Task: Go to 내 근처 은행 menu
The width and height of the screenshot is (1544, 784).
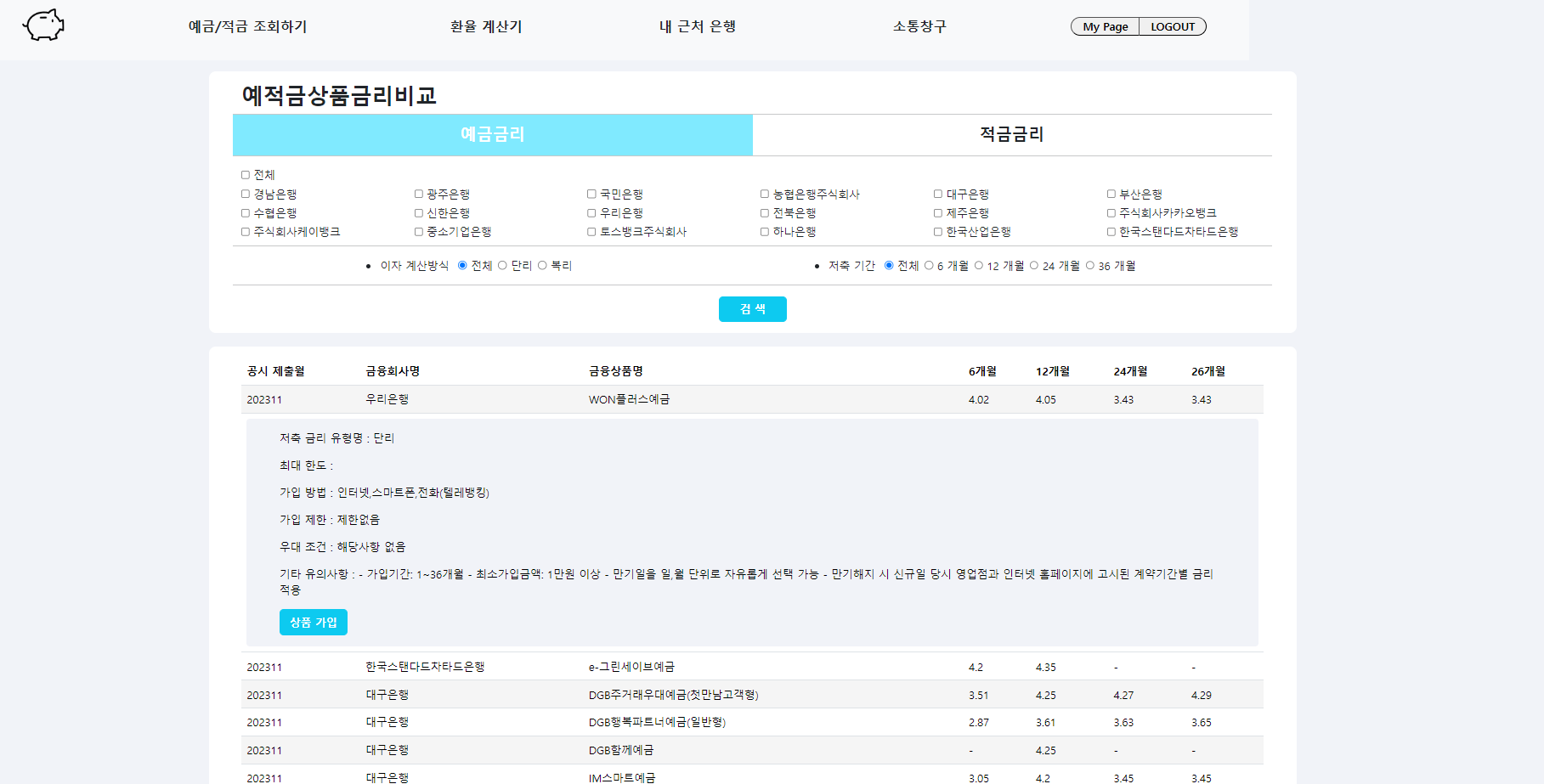Action: click(x=698, y=26)
